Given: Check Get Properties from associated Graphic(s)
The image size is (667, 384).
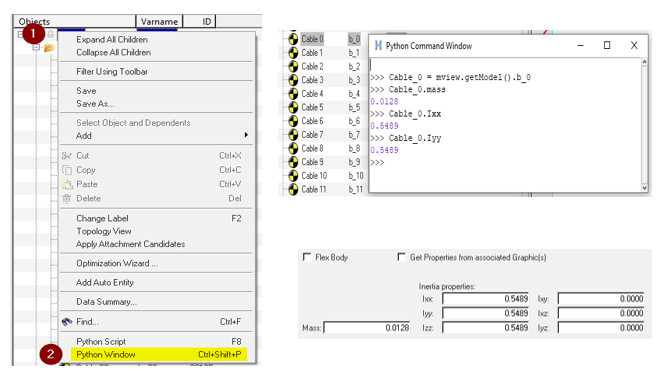Looking at the screenshot, I should tap(401, 257).
